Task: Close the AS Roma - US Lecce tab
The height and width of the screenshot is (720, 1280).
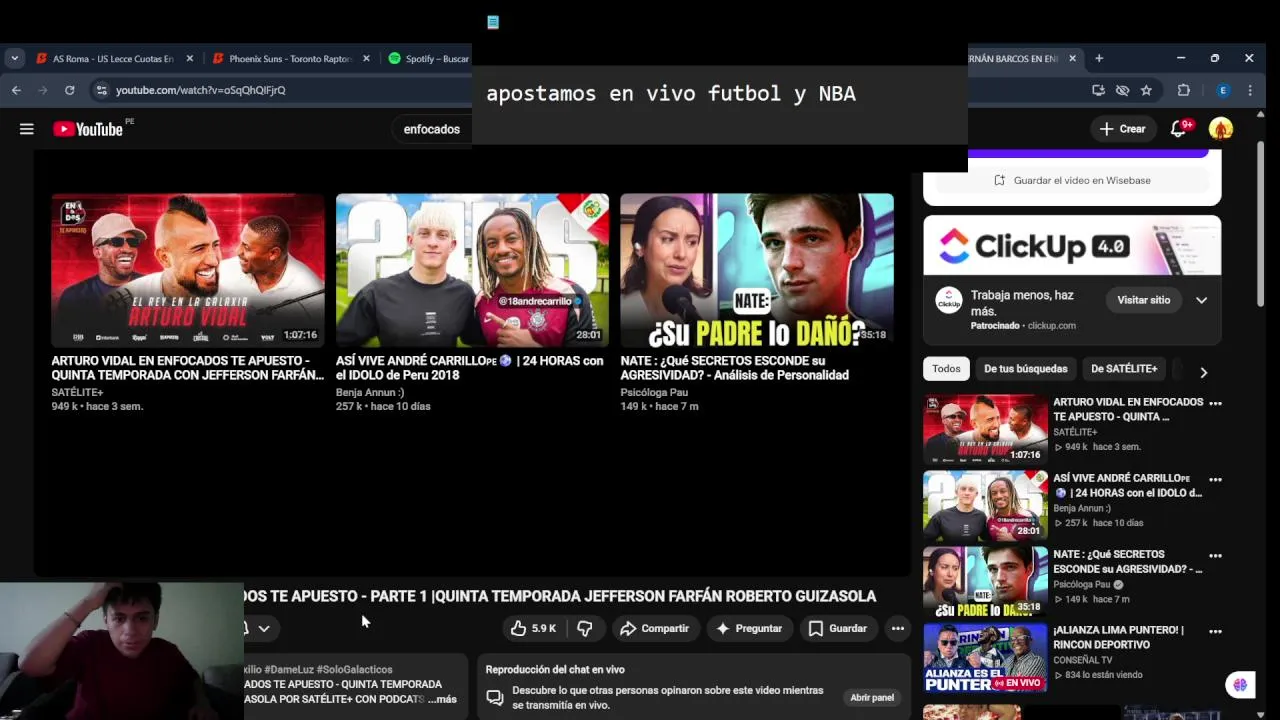Action: (x=189, y=59)
